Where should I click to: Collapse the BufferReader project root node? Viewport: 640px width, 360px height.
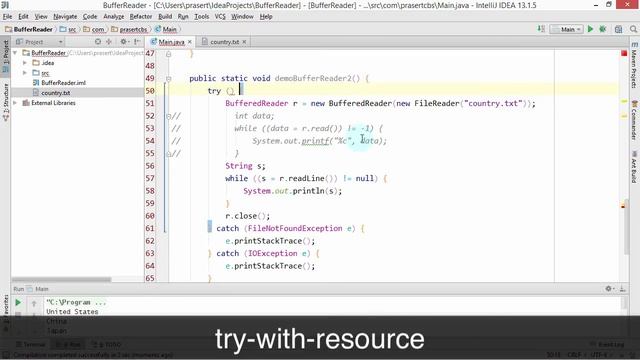coord(15,53)
